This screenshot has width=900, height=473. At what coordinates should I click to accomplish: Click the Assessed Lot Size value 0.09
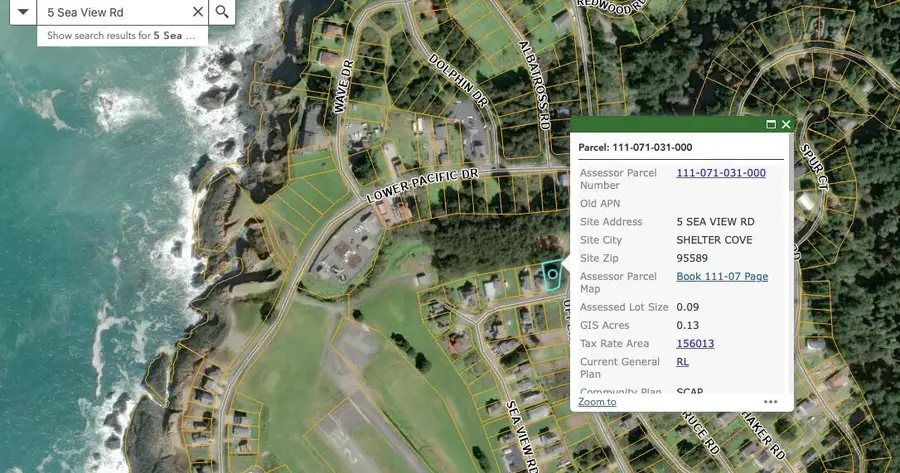688,307
